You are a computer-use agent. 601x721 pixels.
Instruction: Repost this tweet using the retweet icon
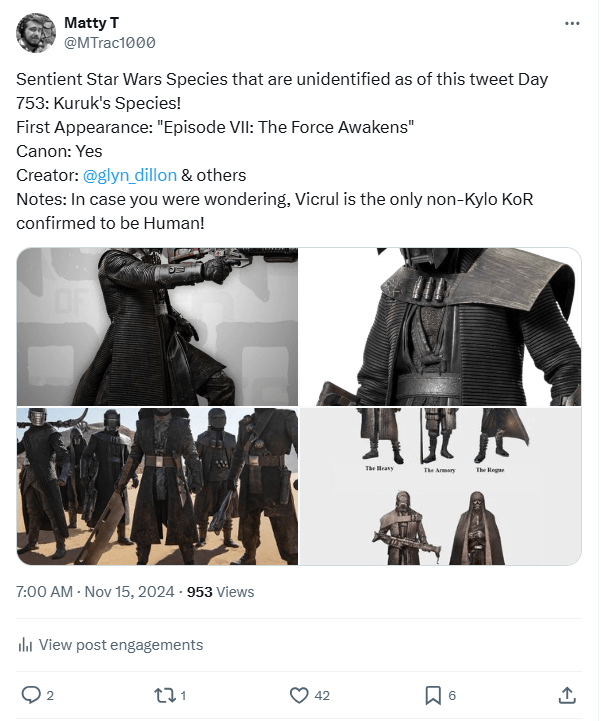[x=164, y=694]
